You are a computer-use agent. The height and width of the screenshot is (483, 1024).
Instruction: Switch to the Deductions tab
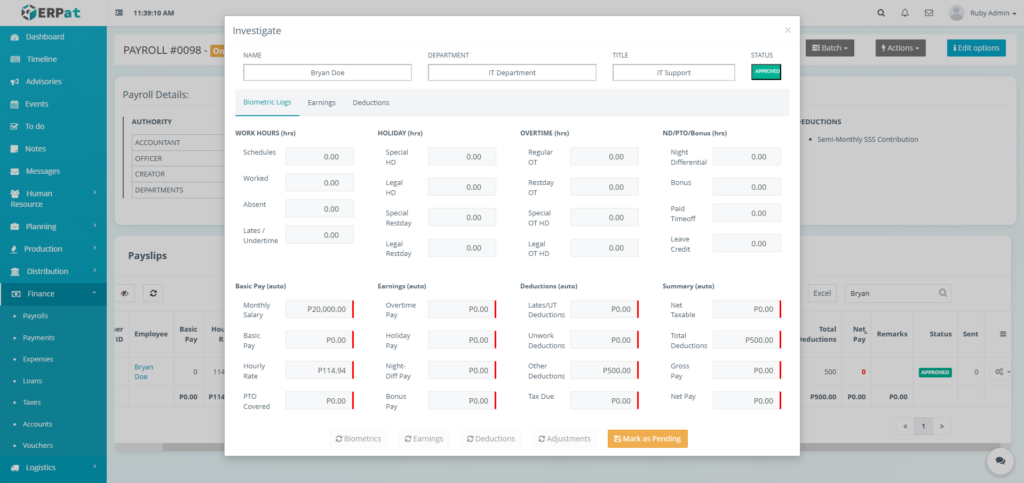point(370,102)
